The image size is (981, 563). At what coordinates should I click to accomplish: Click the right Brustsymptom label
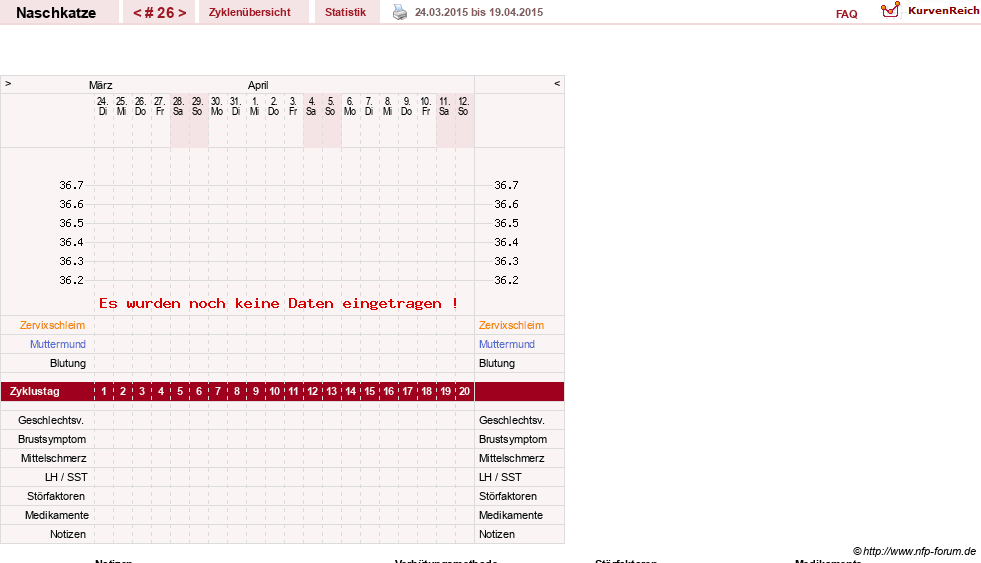[513, 439]
